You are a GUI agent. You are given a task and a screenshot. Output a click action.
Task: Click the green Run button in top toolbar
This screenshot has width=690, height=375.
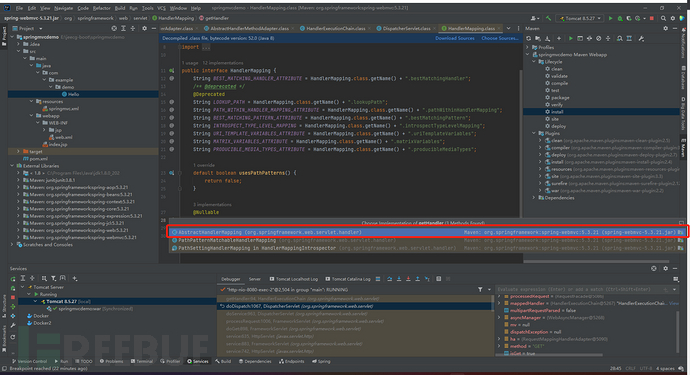tap(610, 18)
